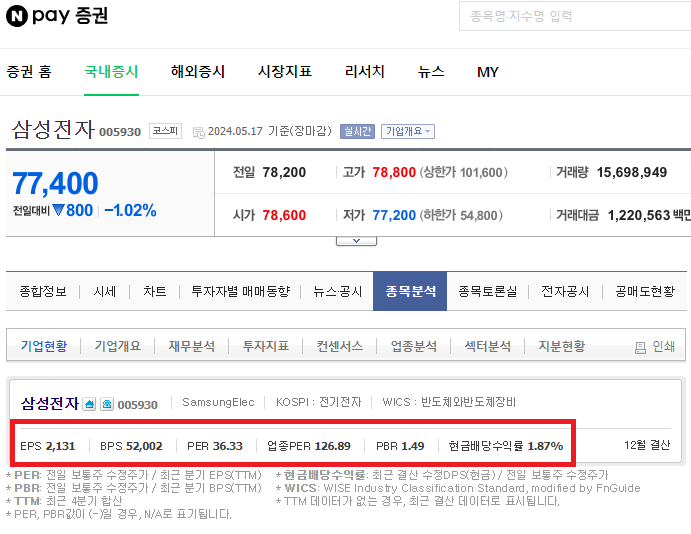Viewport: 691px width, 534px height.
Task: Click the 전일 78,200 value
Action: pyautogui.click(x=284, y=172)
